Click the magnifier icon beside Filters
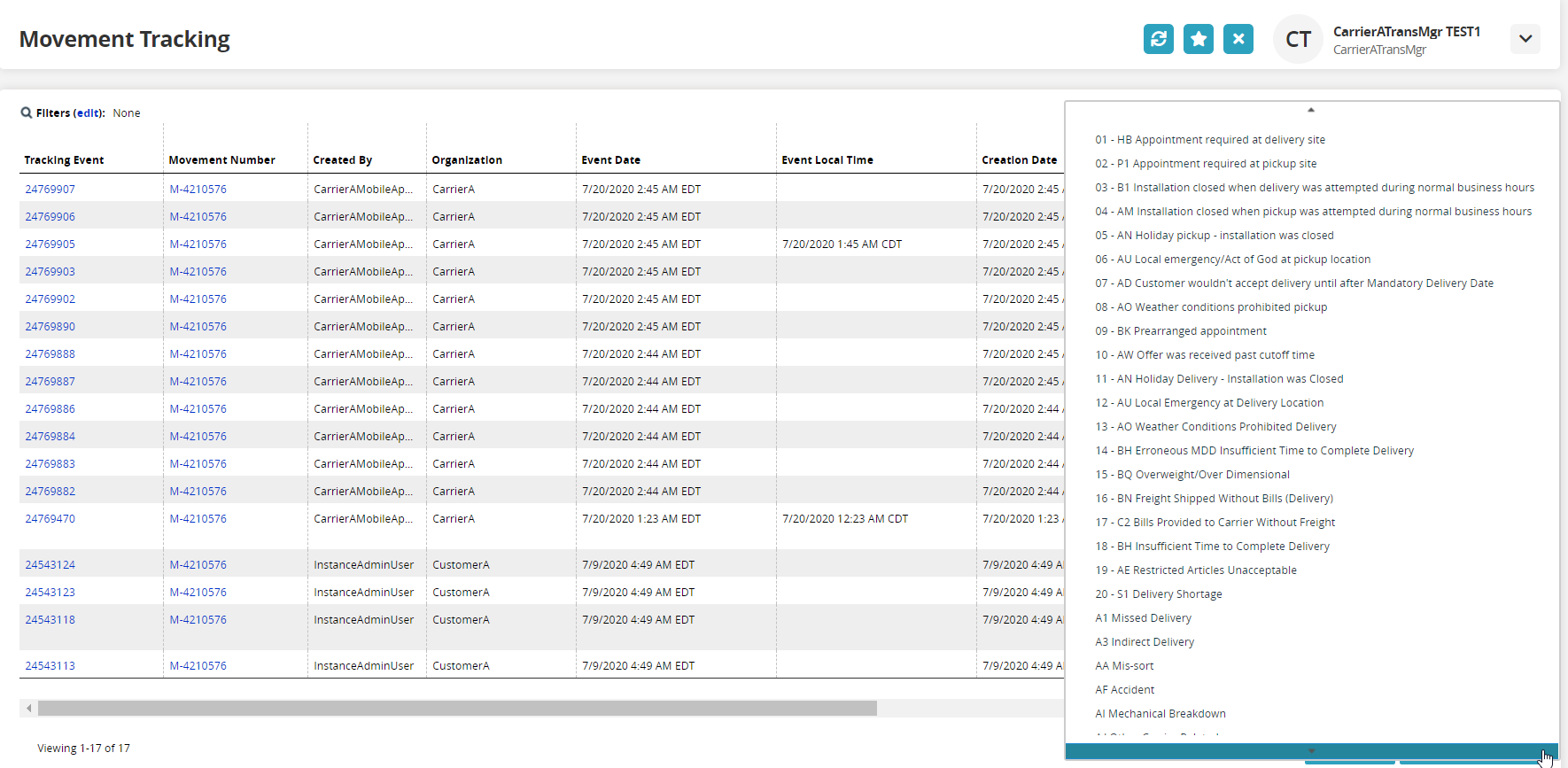This screenshot has width=1568, height=768. (27, 113)
